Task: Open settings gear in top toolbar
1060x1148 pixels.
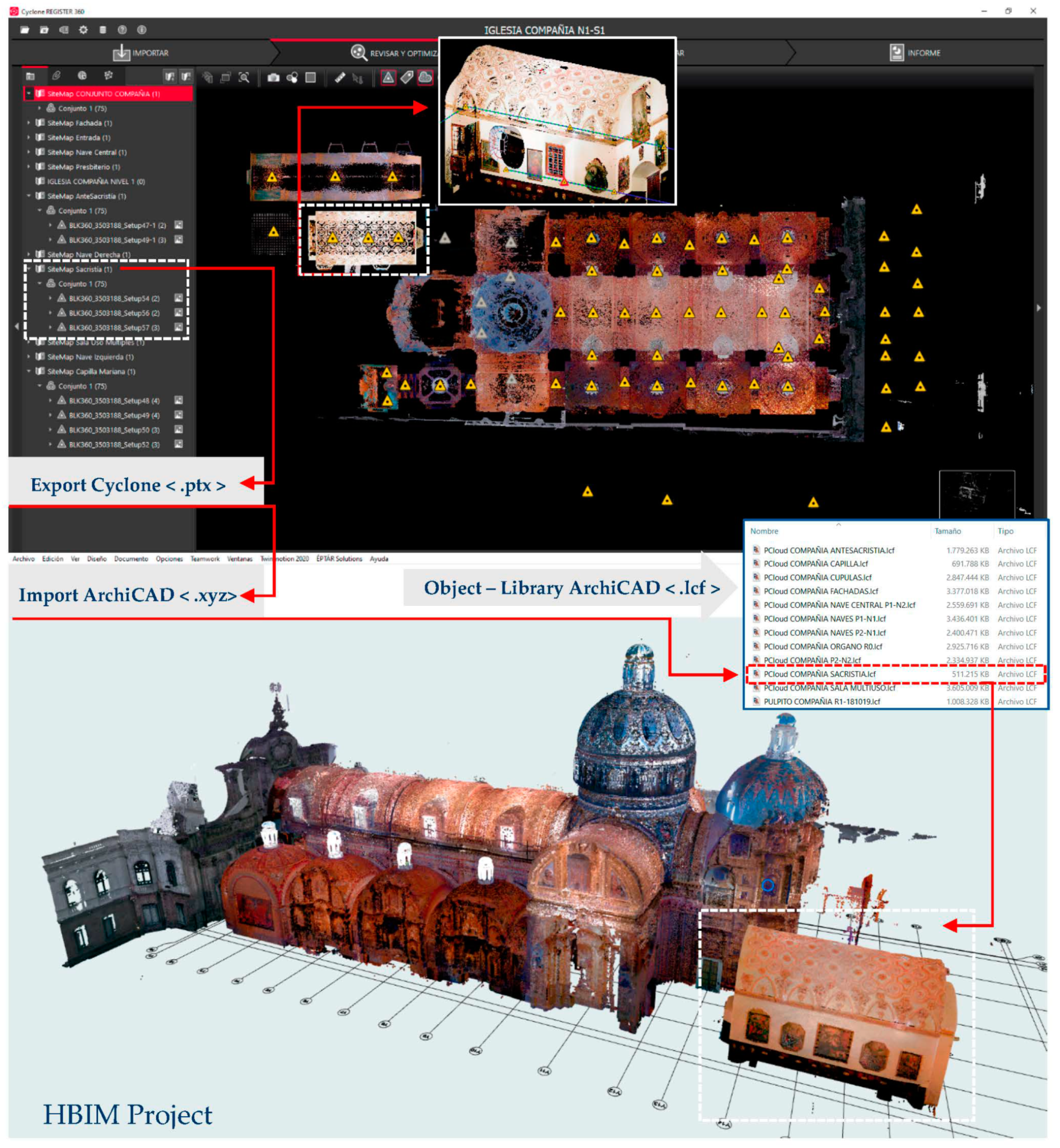Action: [x=83, y=30]
